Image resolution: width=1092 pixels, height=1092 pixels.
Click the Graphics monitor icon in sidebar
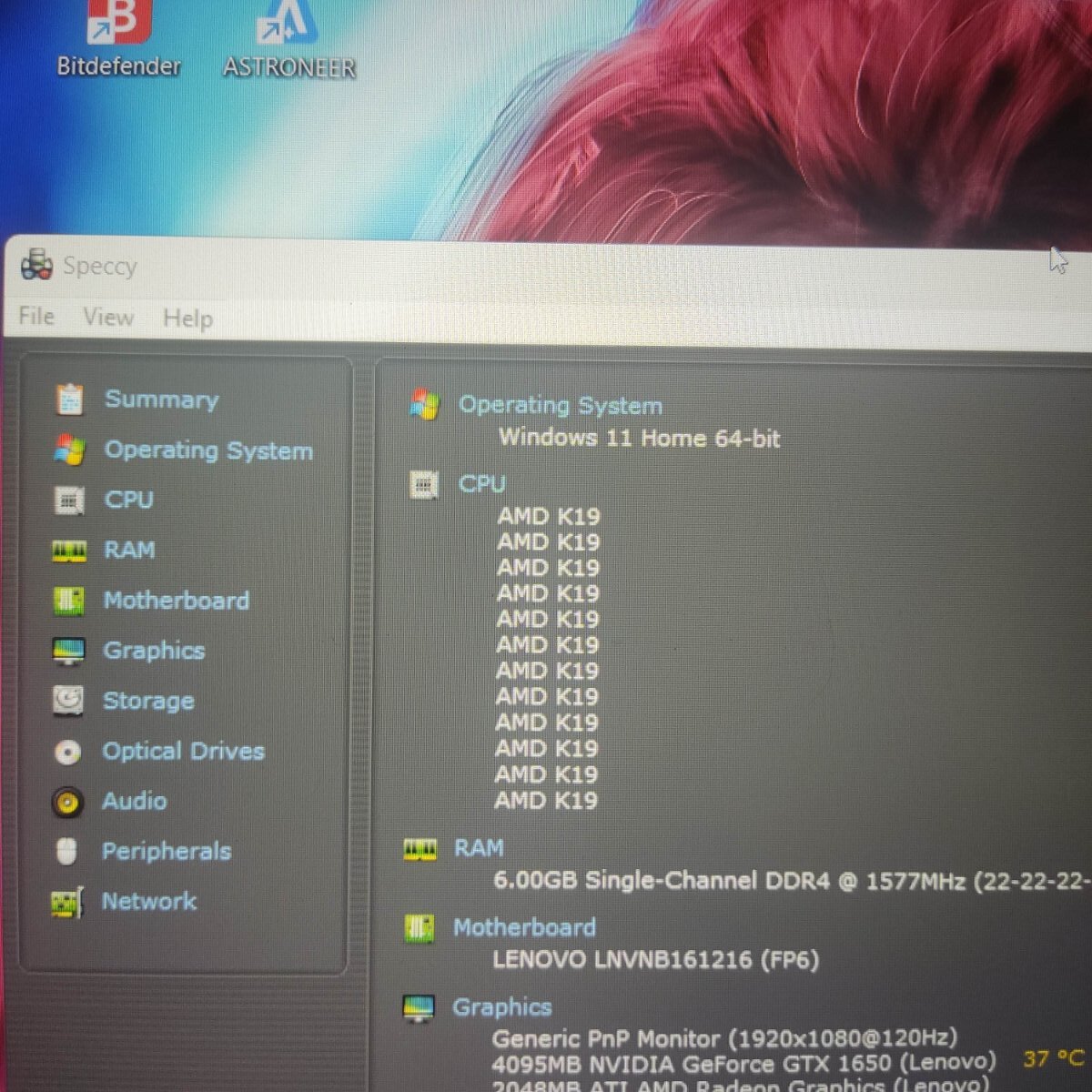(x=68, y=651)
